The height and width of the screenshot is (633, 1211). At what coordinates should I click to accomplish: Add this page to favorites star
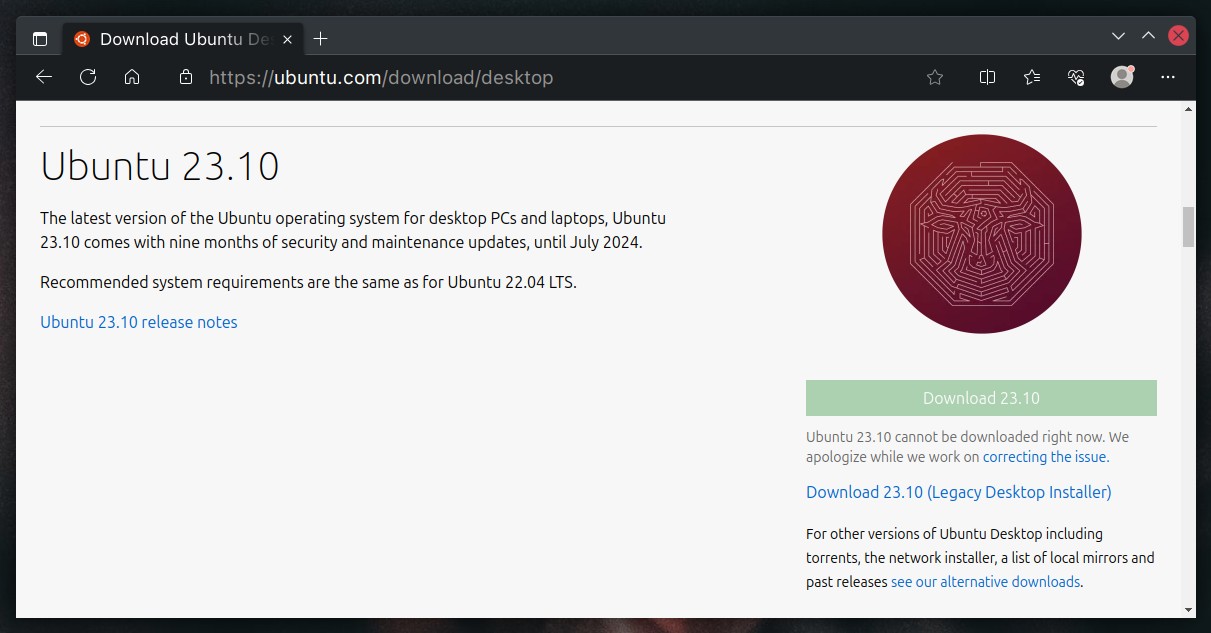[x=935, y=77]
